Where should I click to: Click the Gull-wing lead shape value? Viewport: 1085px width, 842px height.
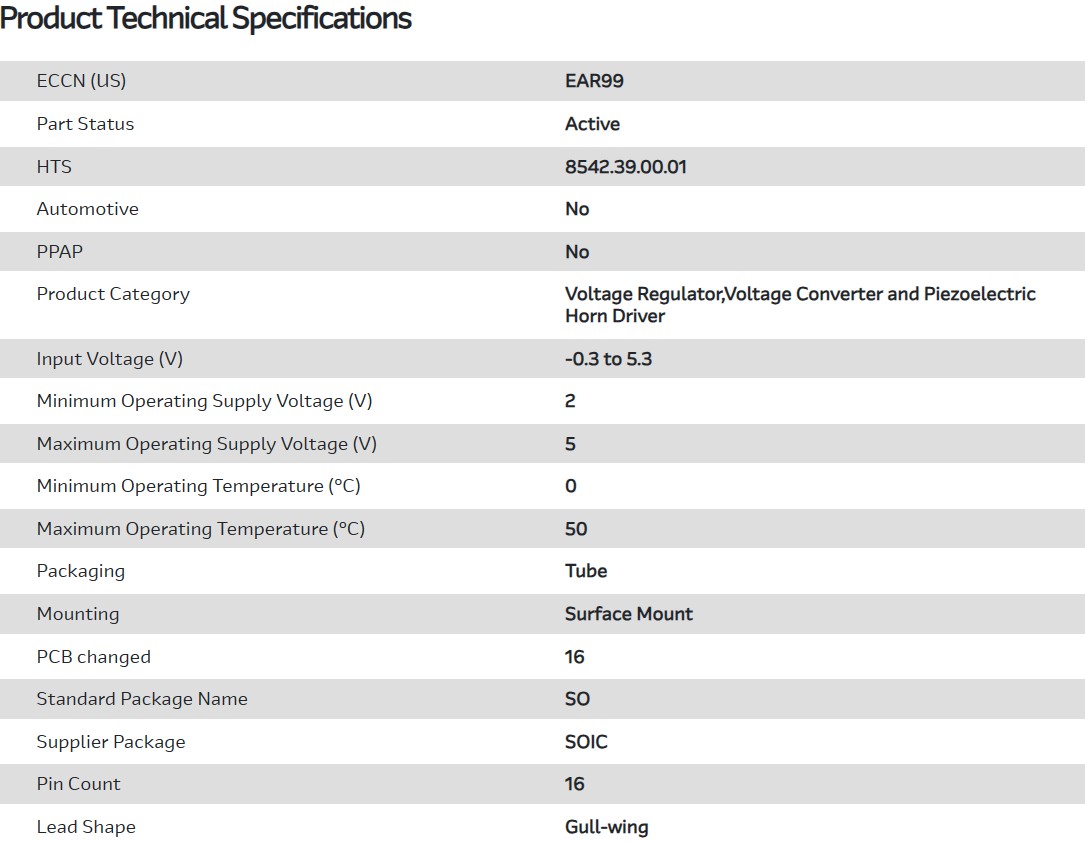coord(606,827)
